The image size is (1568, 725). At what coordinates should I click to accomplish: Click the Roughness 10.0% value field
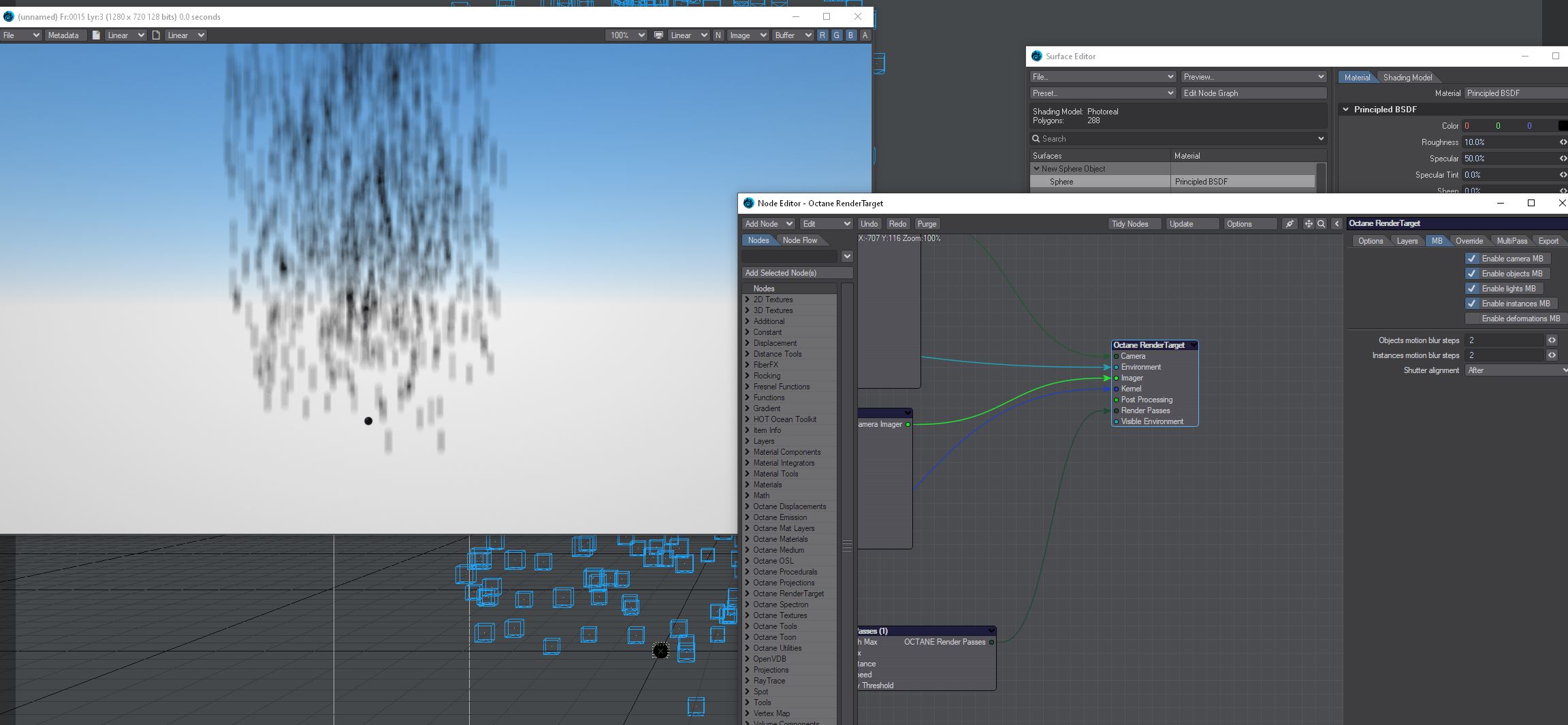(x=1509, y=142)
